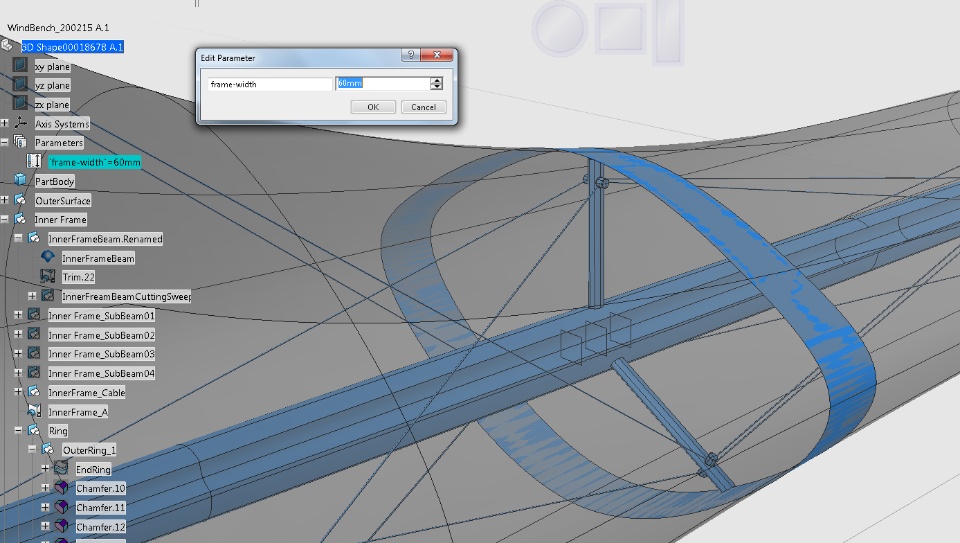Click the PartBody icon
This screenshot has width=960, height=543.
coord(20,179)
